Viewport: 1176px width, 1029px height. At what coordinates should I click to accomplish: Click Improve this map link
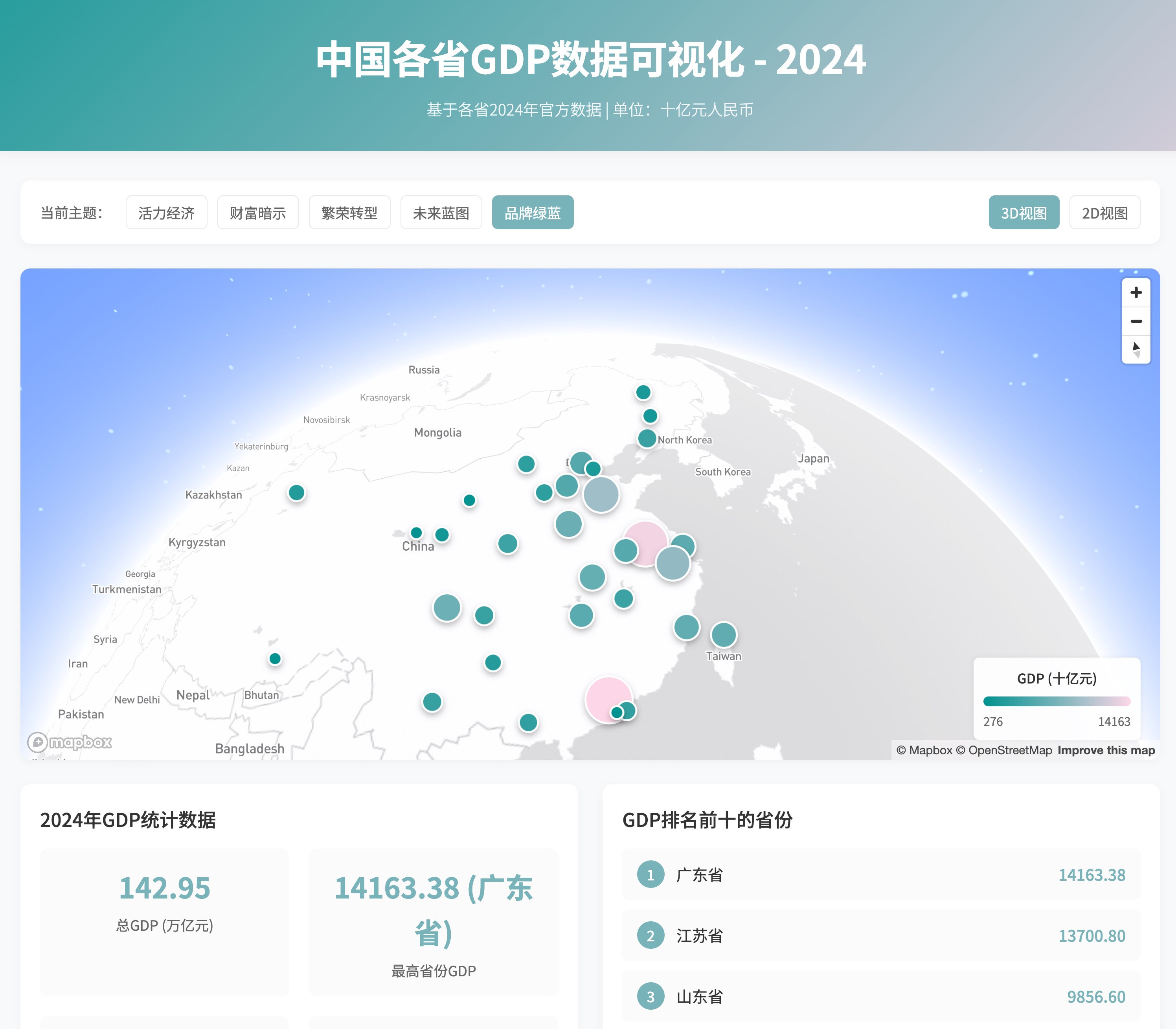click(1106, 750)
